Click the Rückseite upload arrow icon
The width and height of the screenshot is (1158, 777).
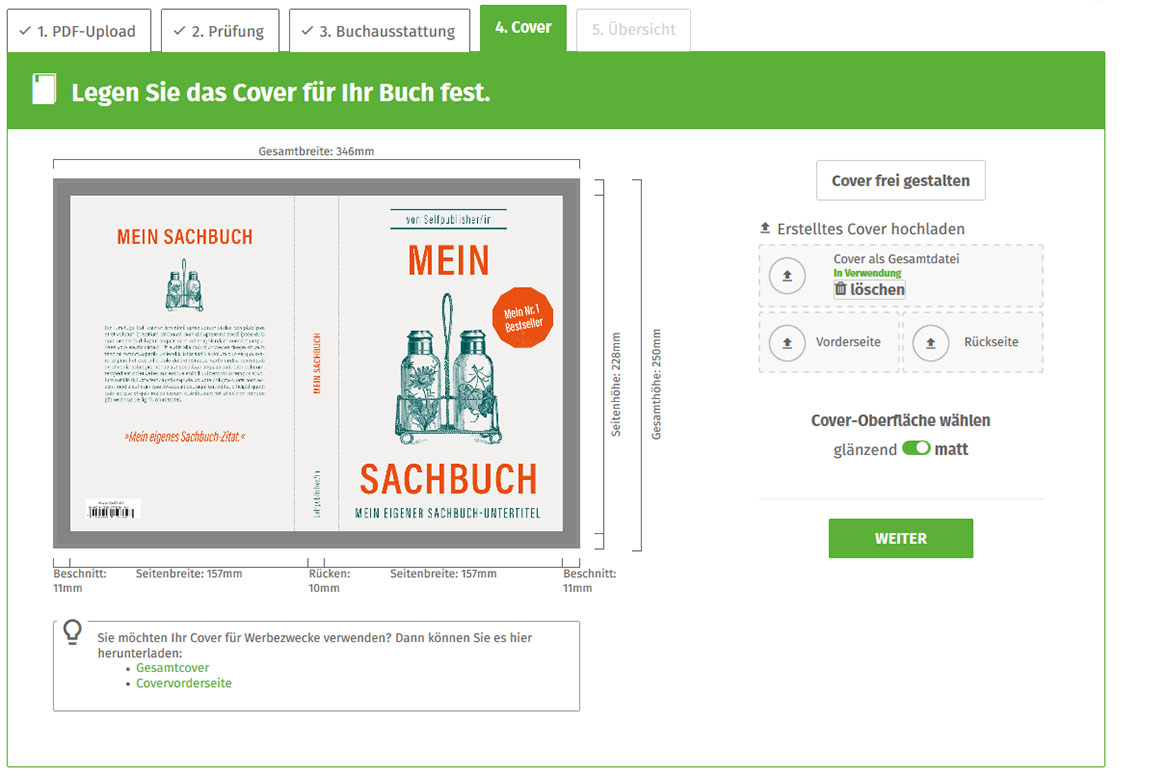tap(931, 342)
